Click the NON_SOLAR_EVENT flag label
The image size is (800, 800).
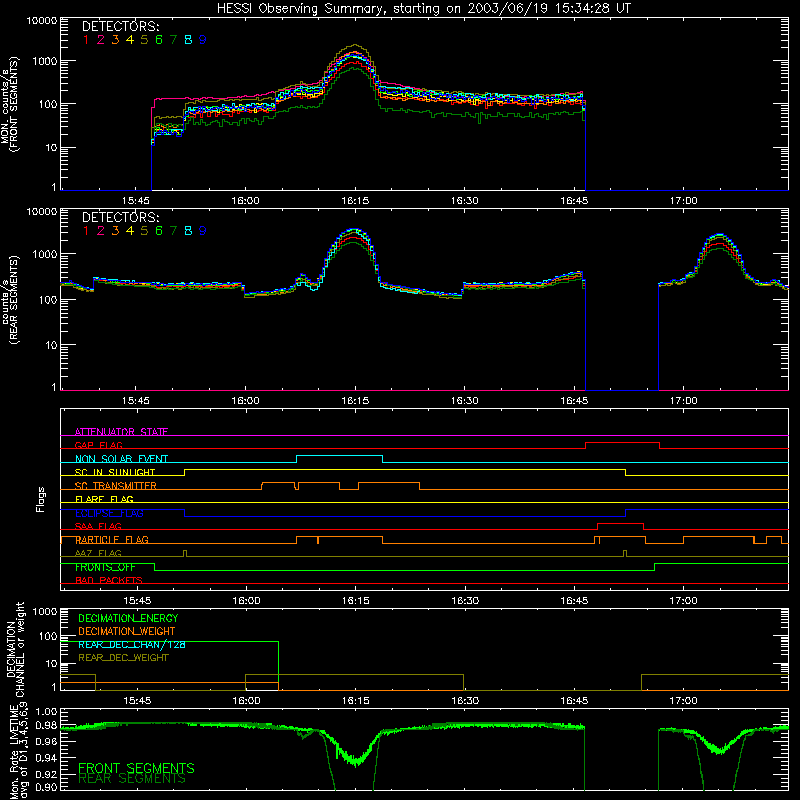pos(121,459)
